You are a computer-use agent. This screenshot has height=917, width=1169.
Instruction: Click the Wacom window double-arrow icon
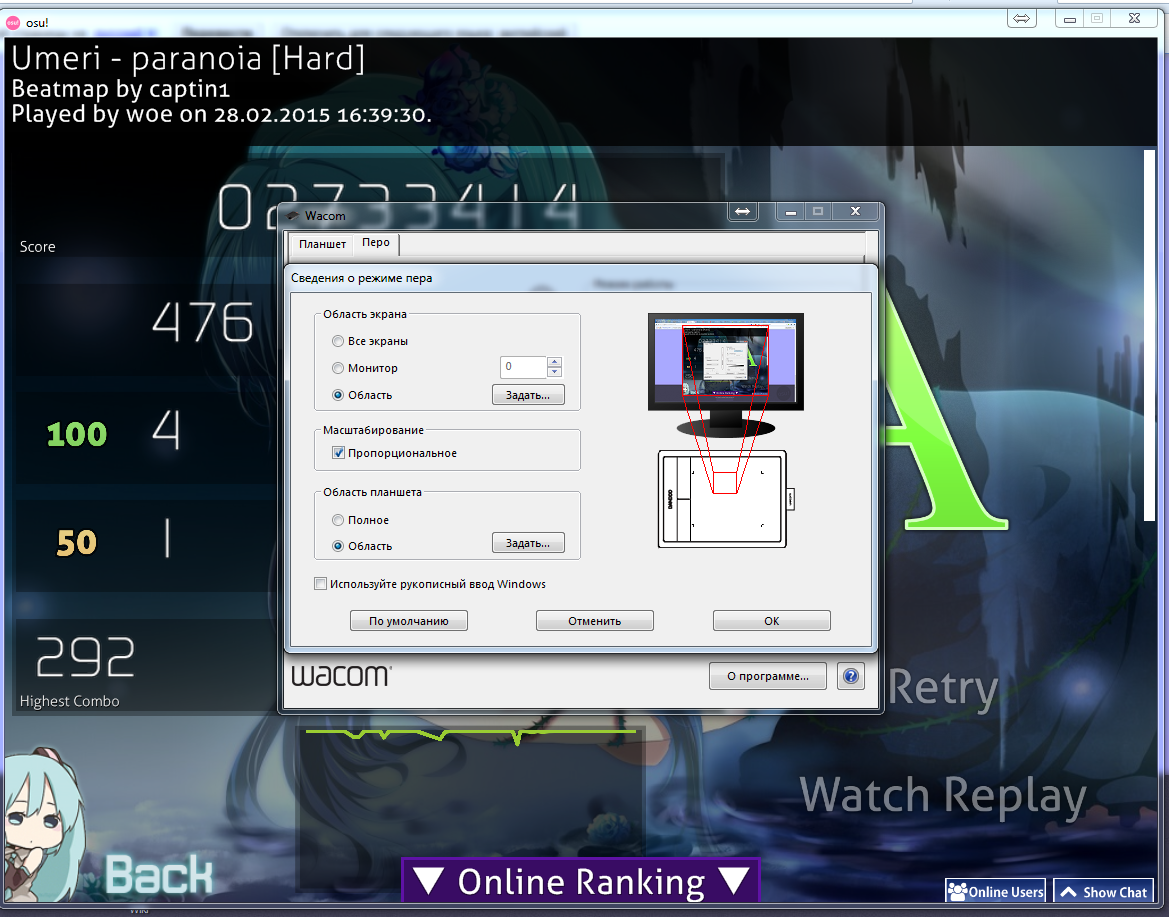(x=743, y=212)
